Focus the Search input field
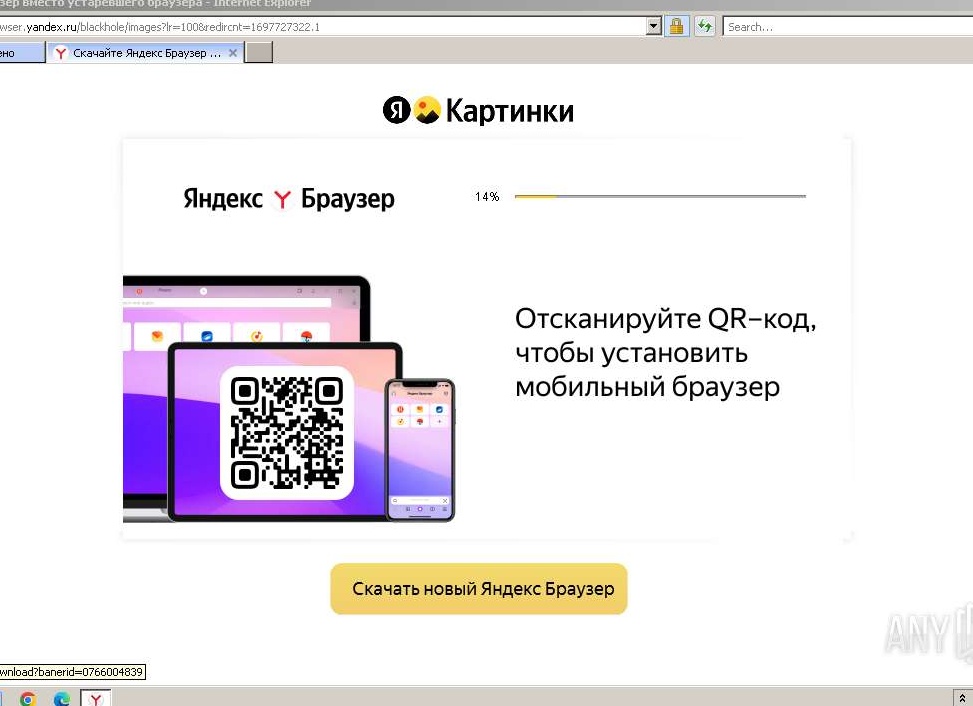The height and width of the screenshot is (706, 973). 848,27
